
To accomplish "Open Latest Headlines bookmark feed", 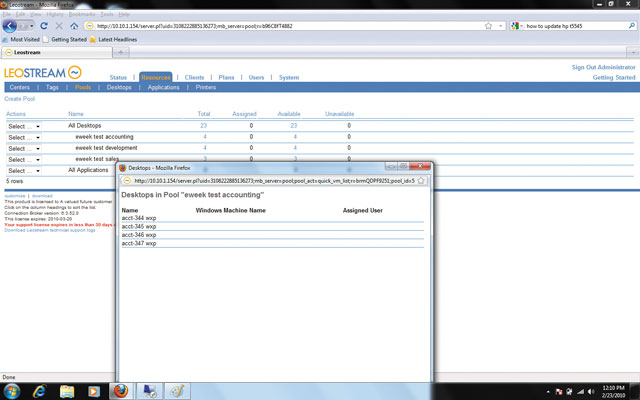I will [x=113, y=40].
